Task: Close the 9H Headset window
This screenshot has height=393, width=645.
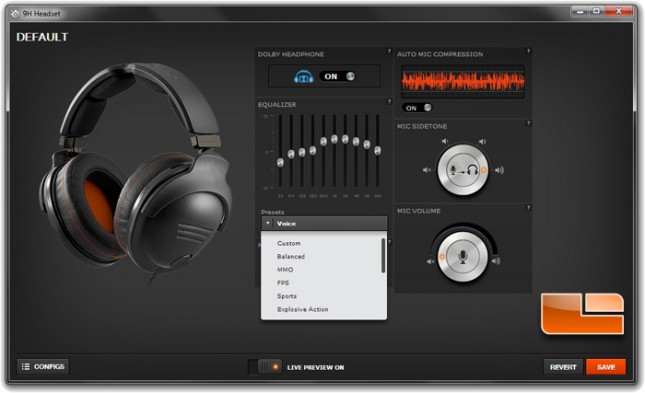Action: click(618, 12)
